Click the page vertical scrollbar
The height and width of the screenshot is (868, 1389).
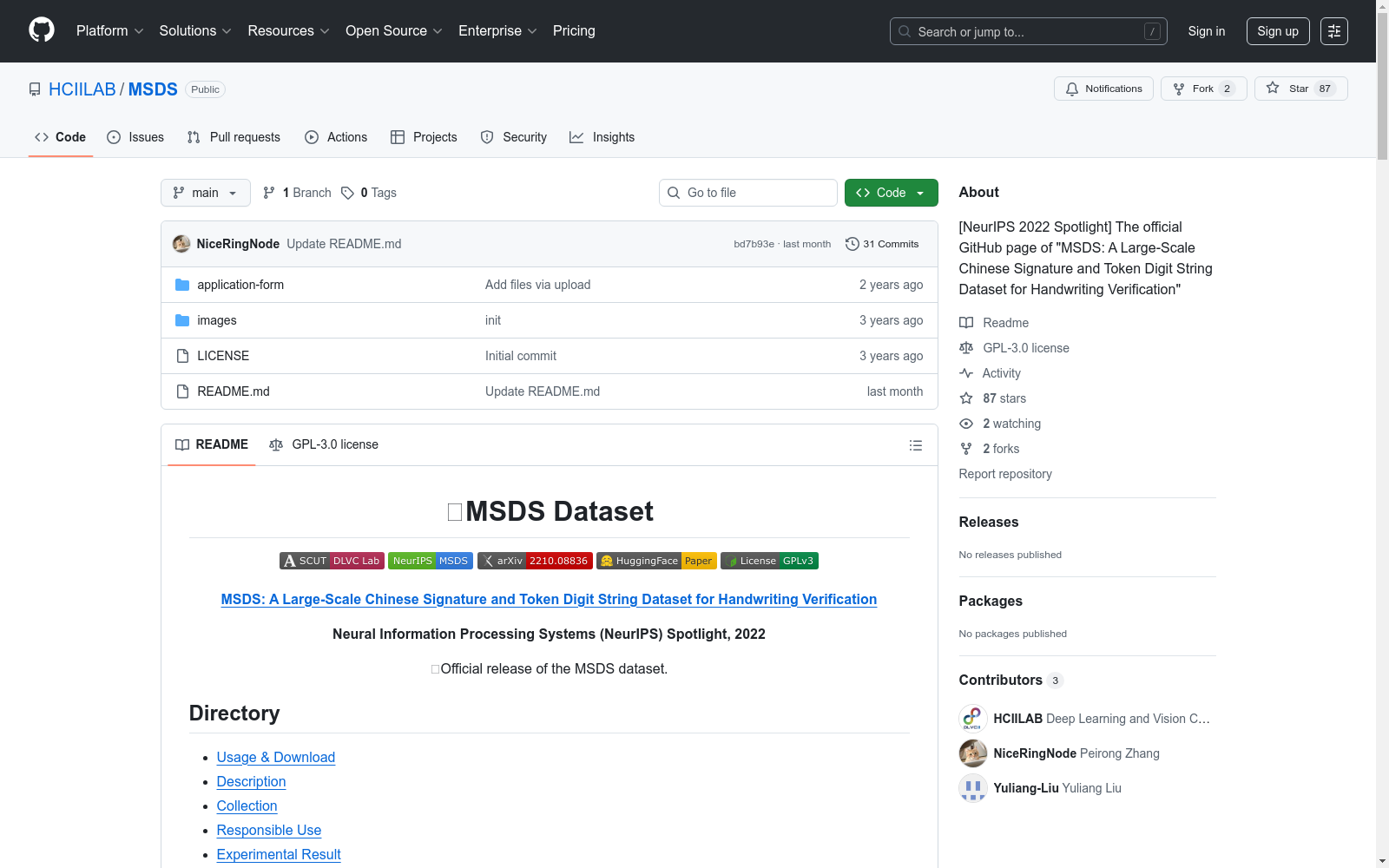point(1382,434)
